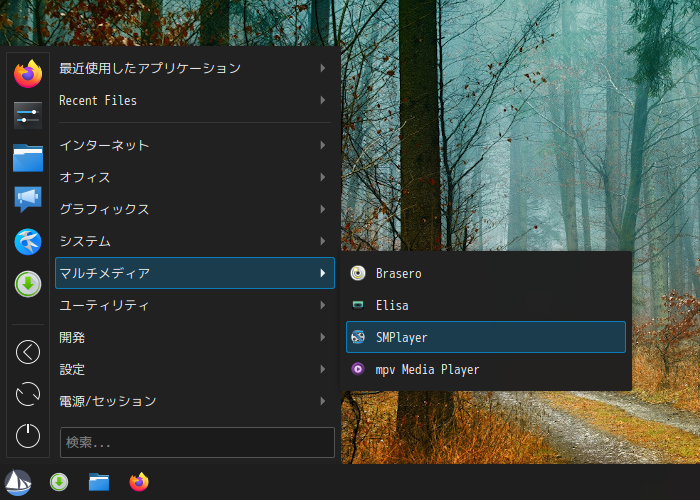
Task: Launch Elisa music player
Action: pos(486,305)
